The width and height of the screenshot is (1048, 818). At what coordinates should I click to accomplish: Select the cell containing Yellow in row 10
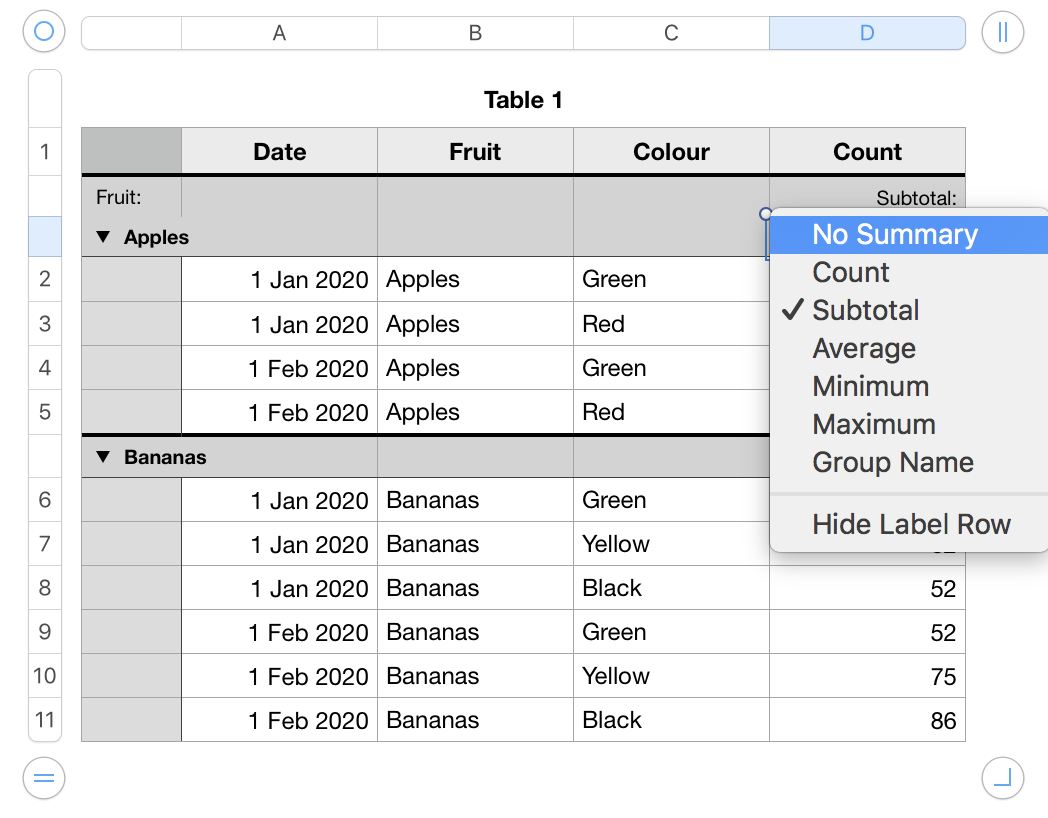(670, 676)
